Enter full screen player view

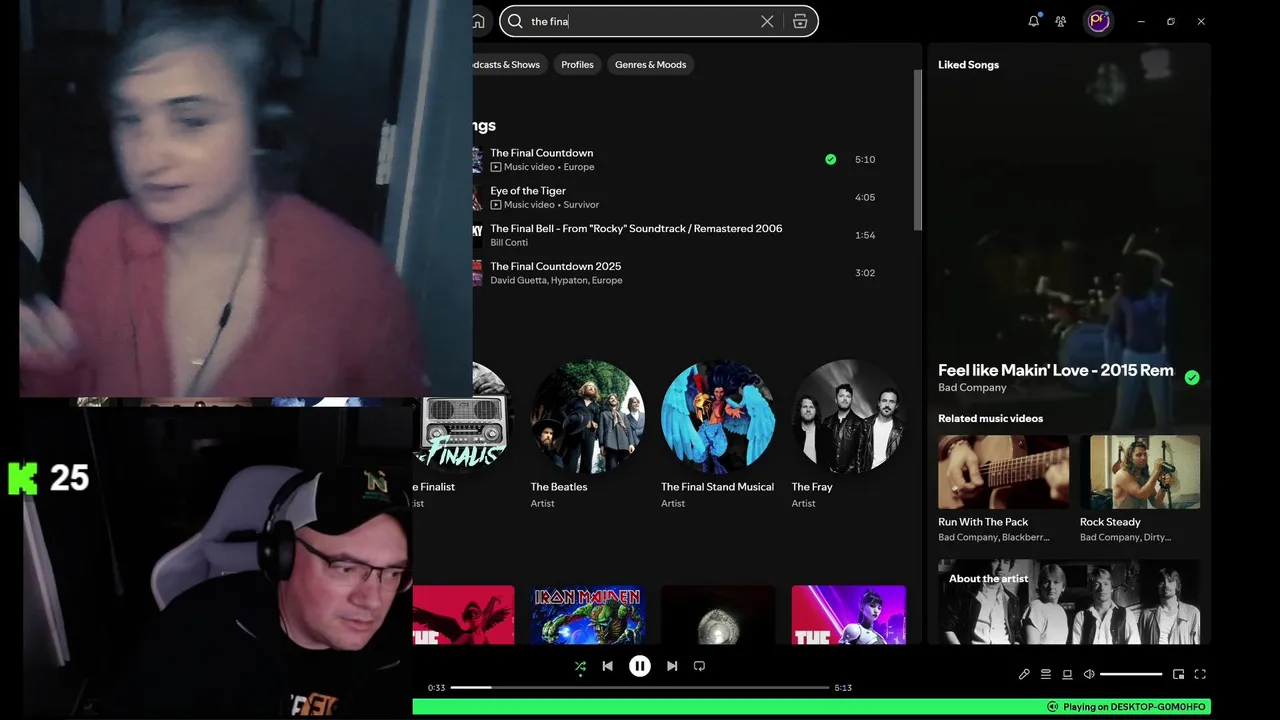click(x=1200, y=674)
